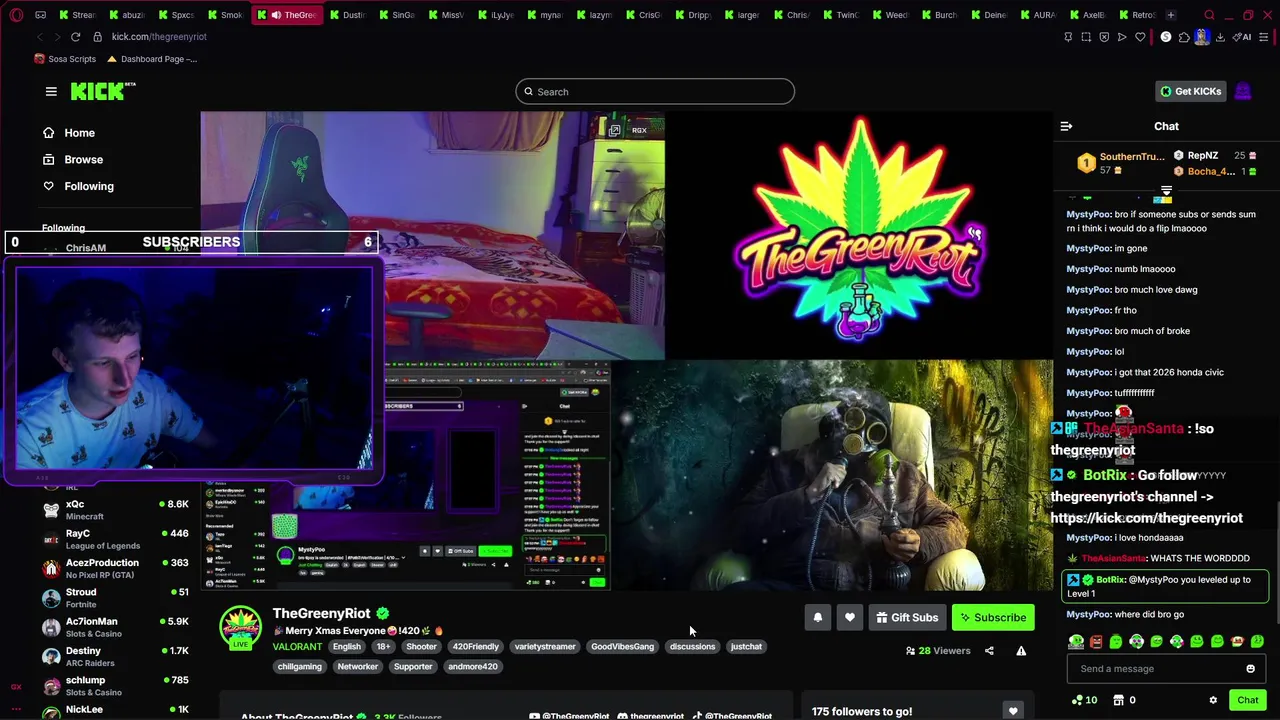
Task: Select the VALORANT category link
Action: 297,647
